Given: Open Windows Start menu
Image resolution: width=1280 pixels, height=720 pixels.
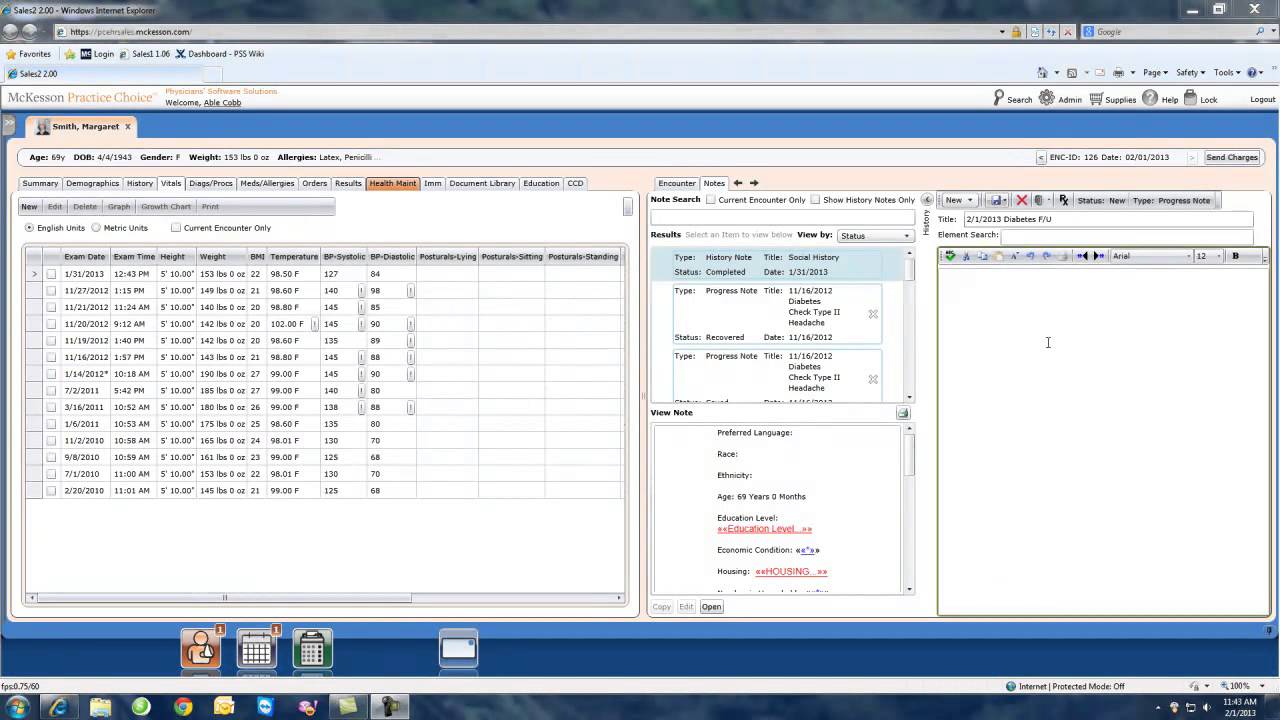Looking at the screenshot, I should pyautogui.click(x=18, y=706).
